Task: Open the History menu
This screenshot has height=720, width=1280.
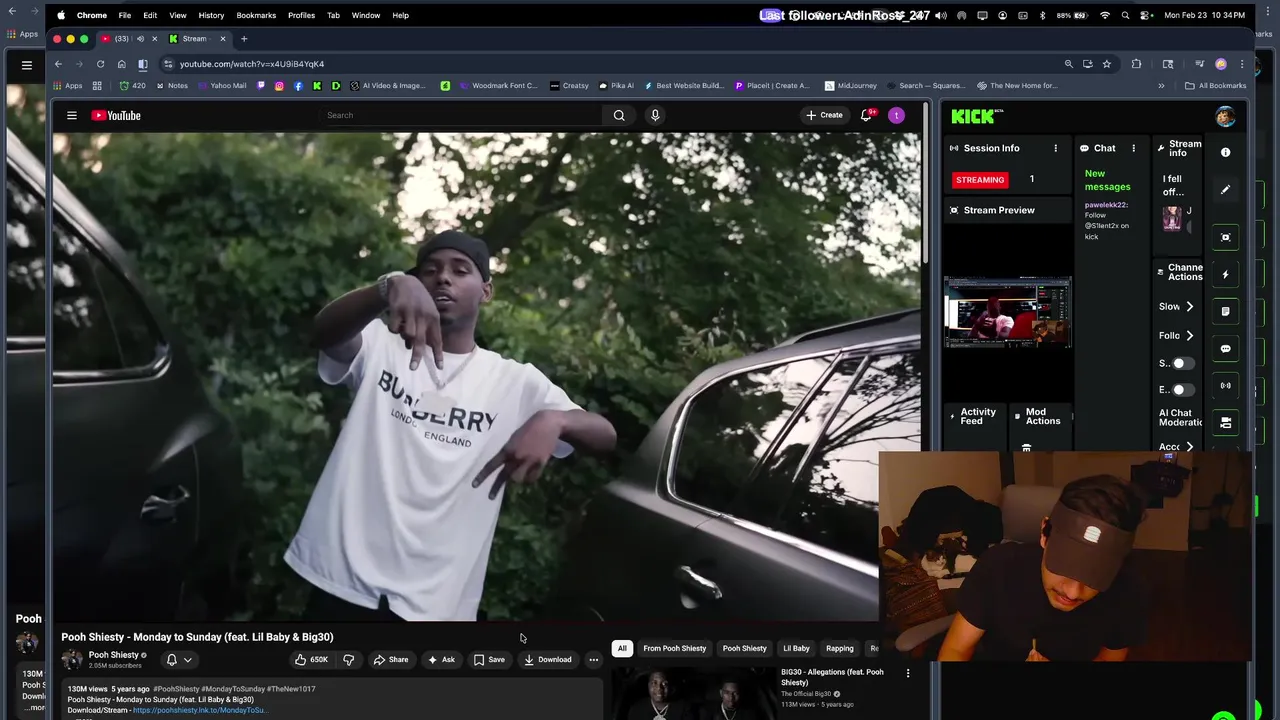Action: [211, 15]
